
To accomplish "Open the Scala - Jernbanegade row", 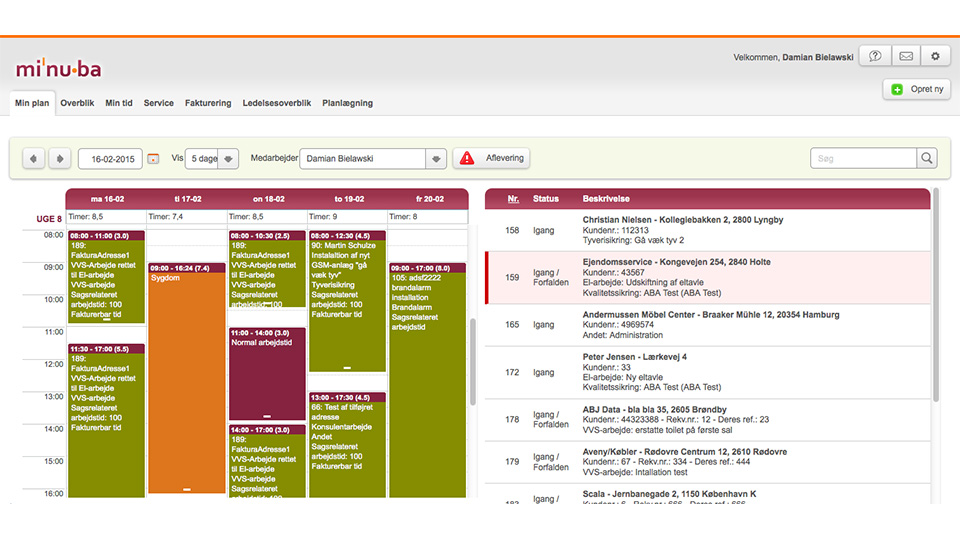I will (708, 495).
